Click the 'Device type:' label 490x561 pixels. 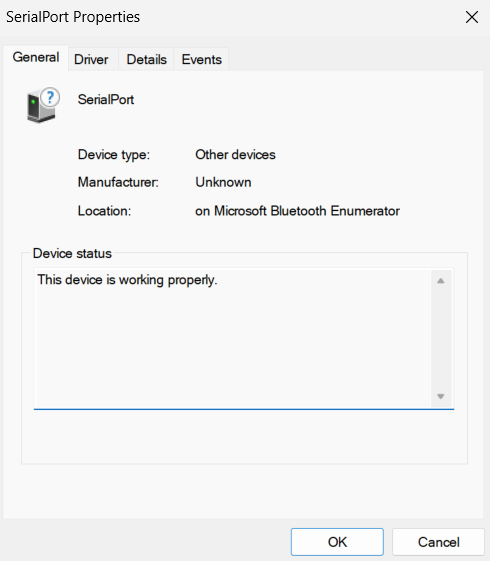click(x=114, y=155)
